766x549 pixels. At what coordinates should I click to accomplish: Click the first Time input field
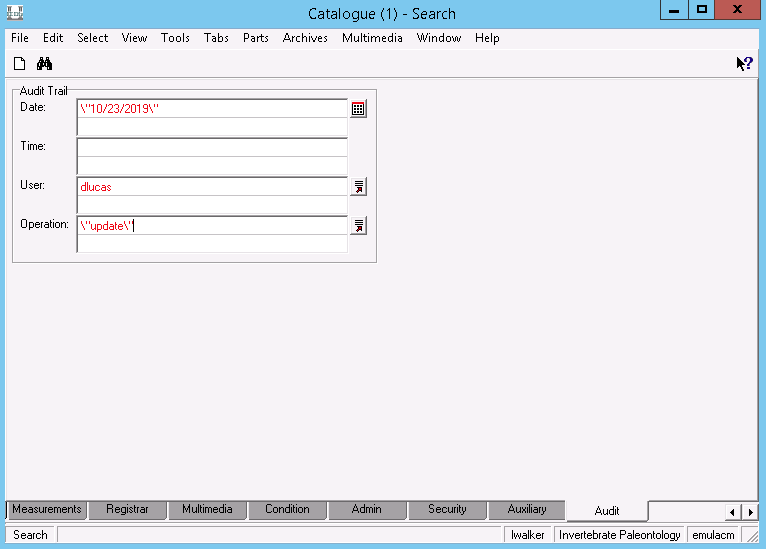click(212, 148)
